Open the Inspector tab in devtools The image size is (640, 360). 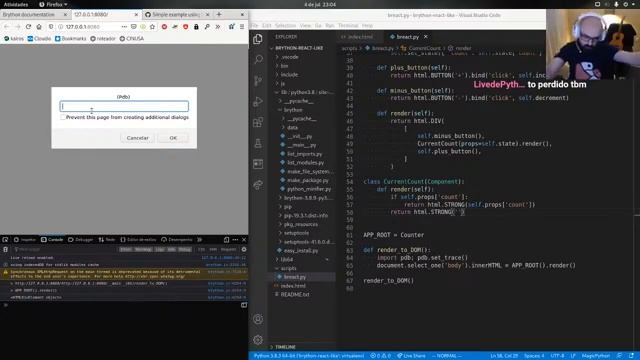(25, 240)
